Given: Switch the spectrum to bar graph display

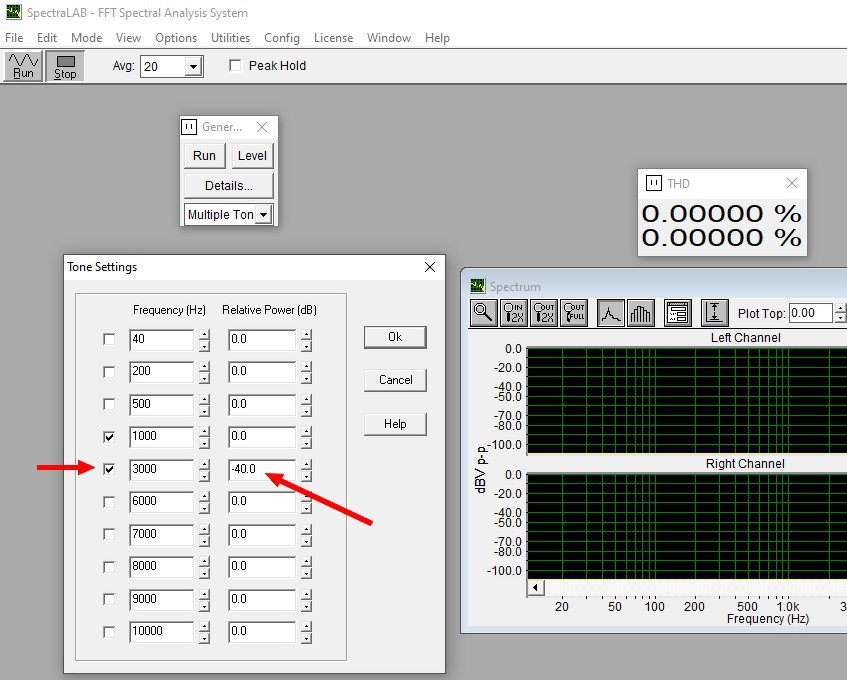Looking at the screenshot, I should click(x=641, y=313).
